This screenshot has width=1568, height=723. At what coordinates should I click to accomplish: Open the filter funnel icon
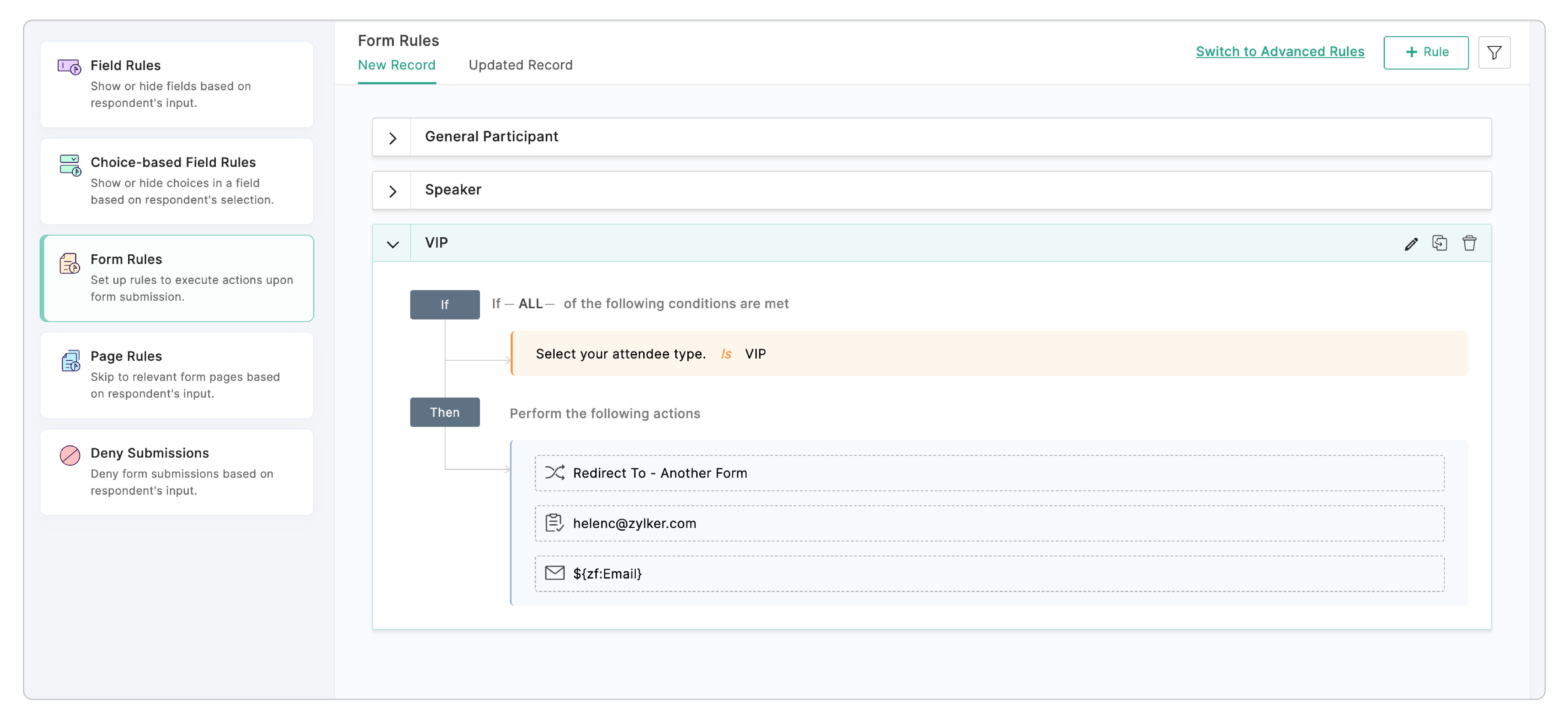coord(1494,52)
